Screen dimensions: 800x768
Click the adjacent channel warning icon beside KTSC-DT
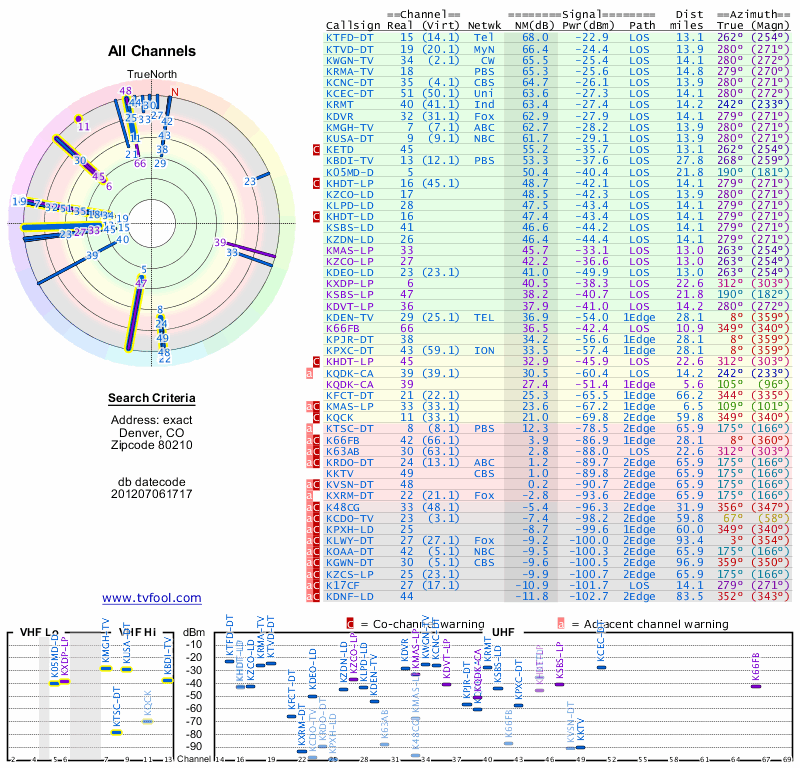309,429
